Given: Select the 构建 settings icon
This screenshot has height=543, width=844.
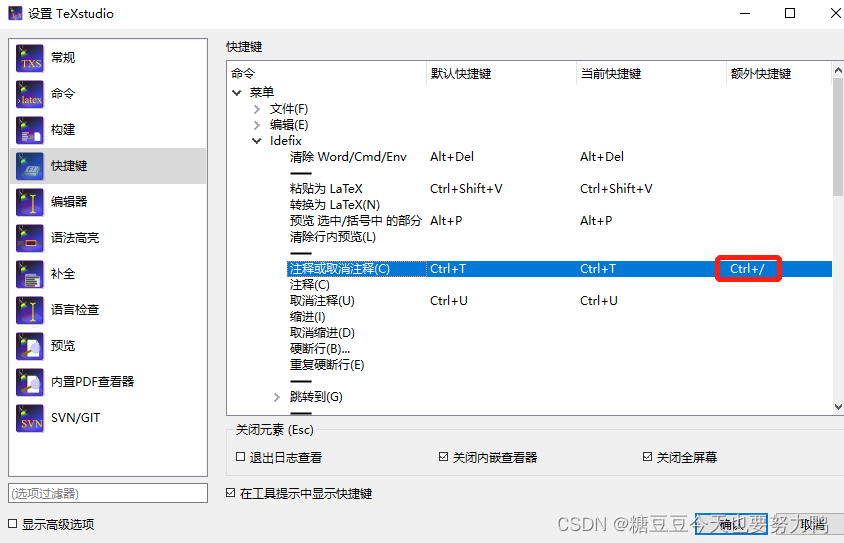Looking at the screenshot, I should tap(30, 130).
